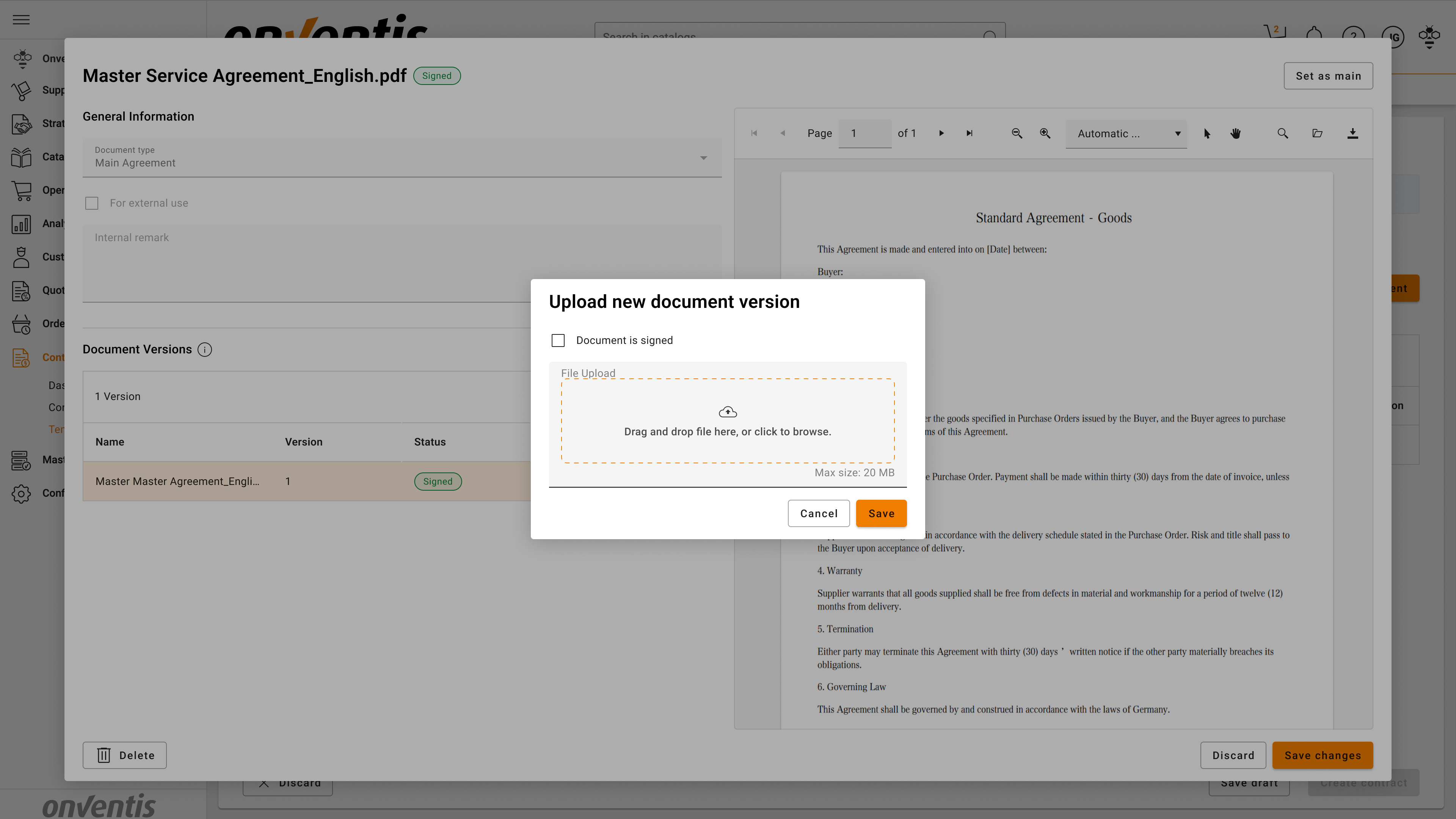Click the Document Versions info icon

(x=205, y=349)
